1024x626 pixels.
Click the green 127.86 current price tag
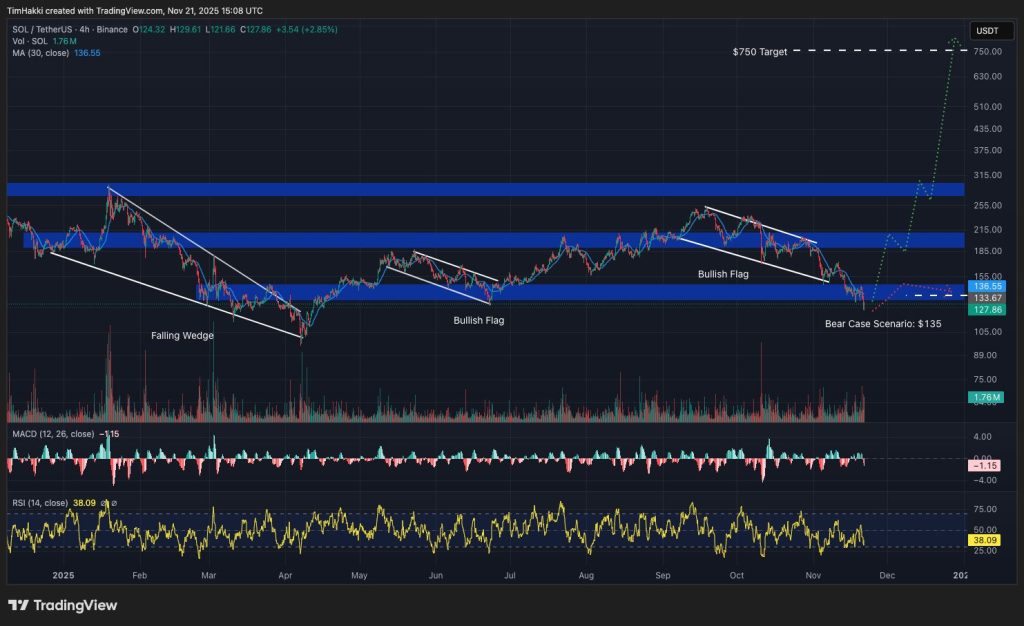click(x=987, y=310)
